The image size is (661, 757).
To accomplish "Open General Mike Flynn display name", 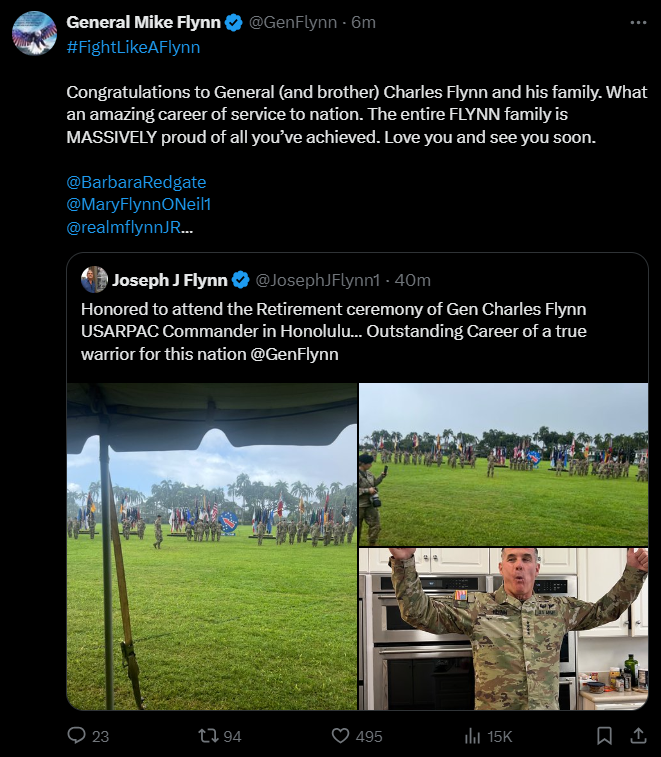I will tap(143, 23).
